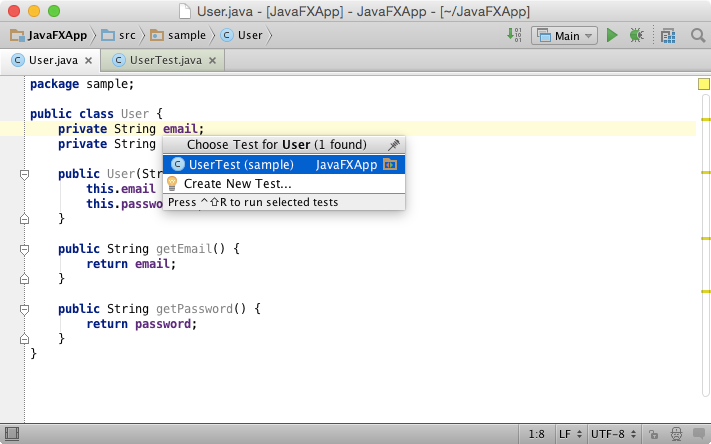The image size is (711, 444).
Task: Click the email field declaration
Action: (180, 129)
